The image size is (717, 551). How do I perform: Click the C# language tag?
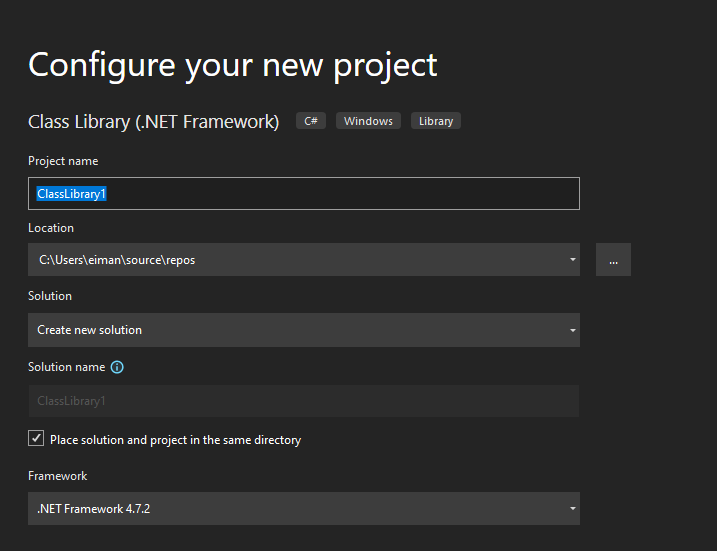coord(311,121)
